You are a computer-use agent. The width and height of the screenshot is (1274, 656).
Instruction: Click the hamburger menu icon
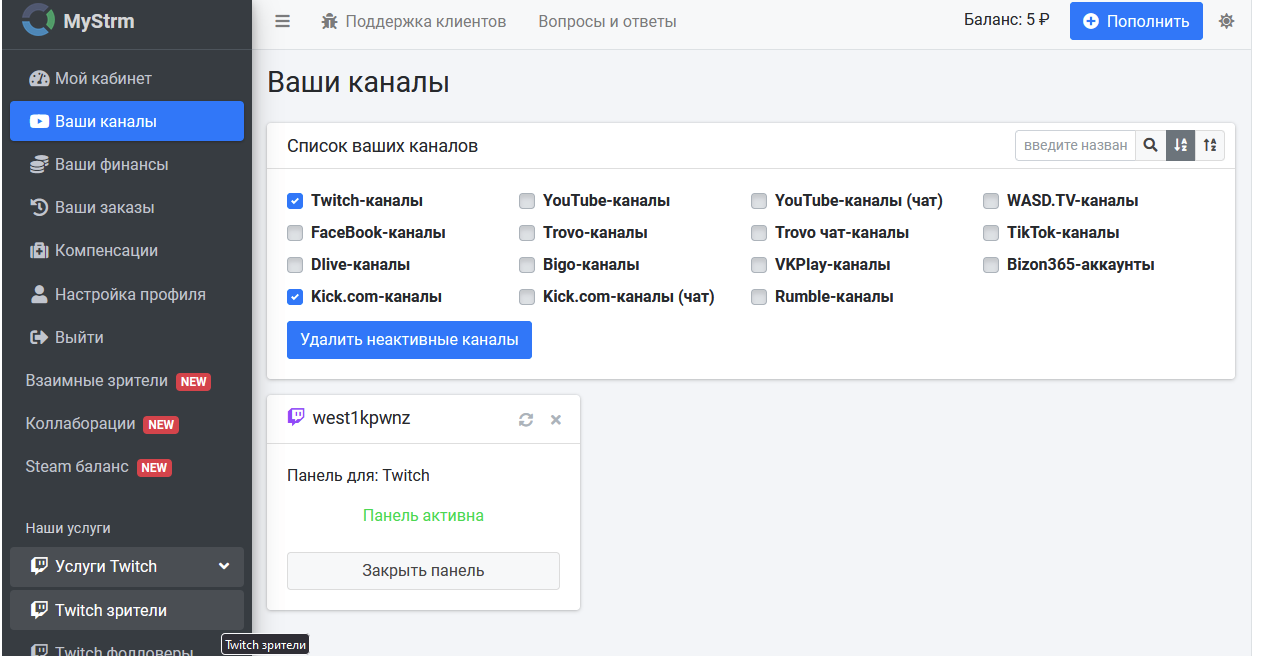click(x=283, y=21)
